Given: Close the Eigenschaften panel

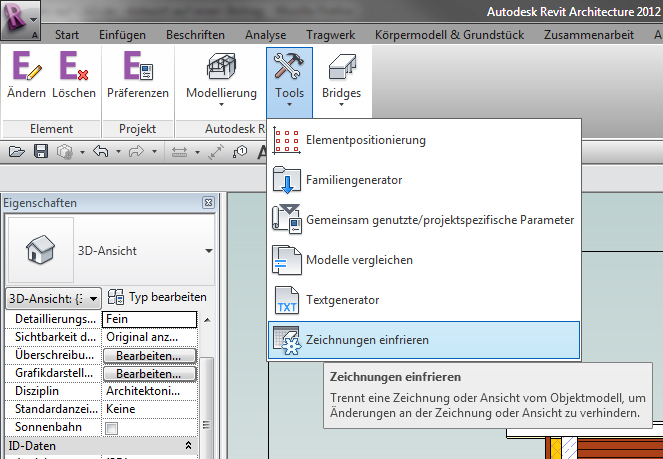Looking at the screenshot, I should tap(208, 202).
